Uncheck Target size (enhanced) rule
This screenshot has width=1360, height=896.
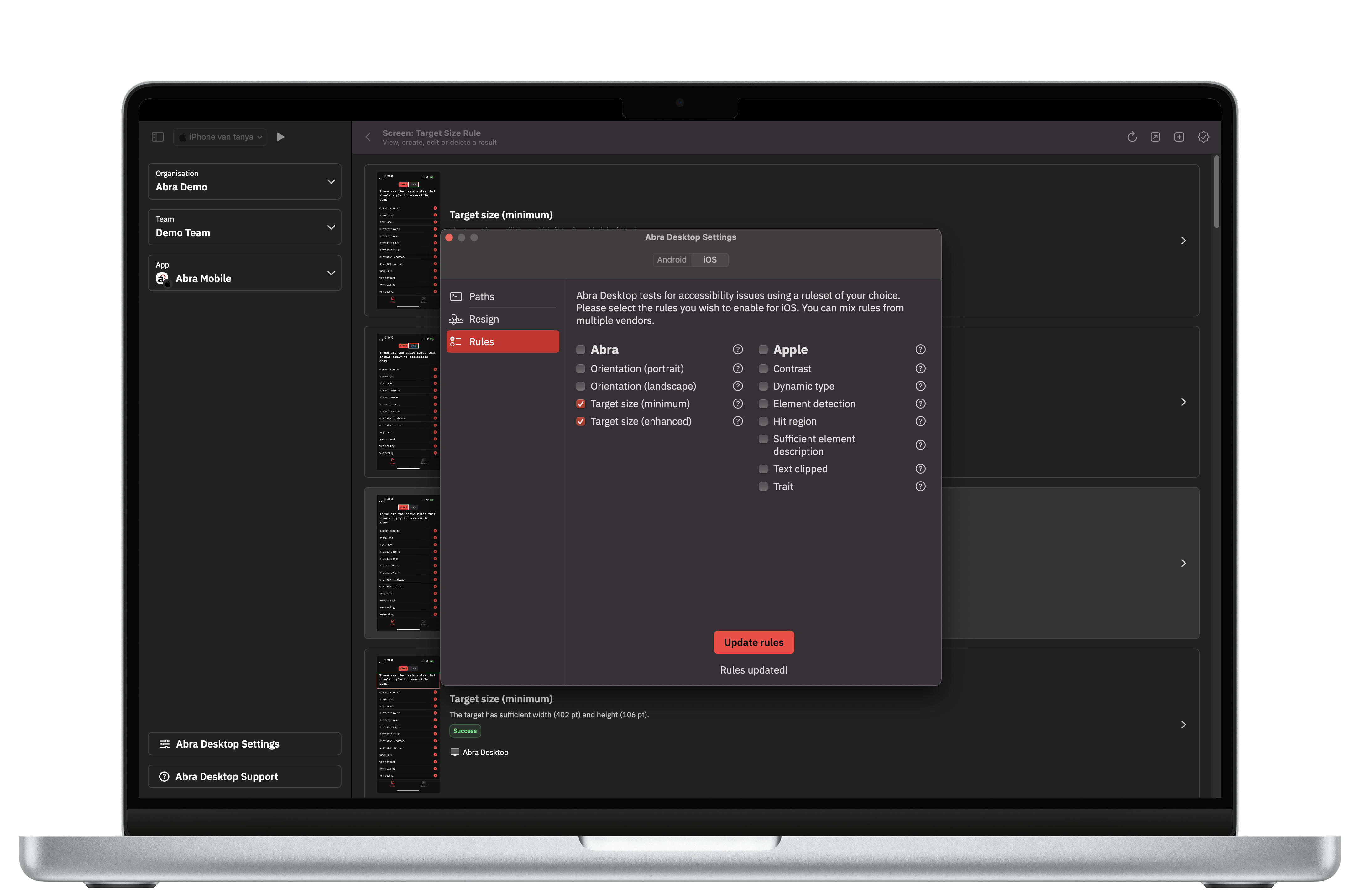click(581, 421)
